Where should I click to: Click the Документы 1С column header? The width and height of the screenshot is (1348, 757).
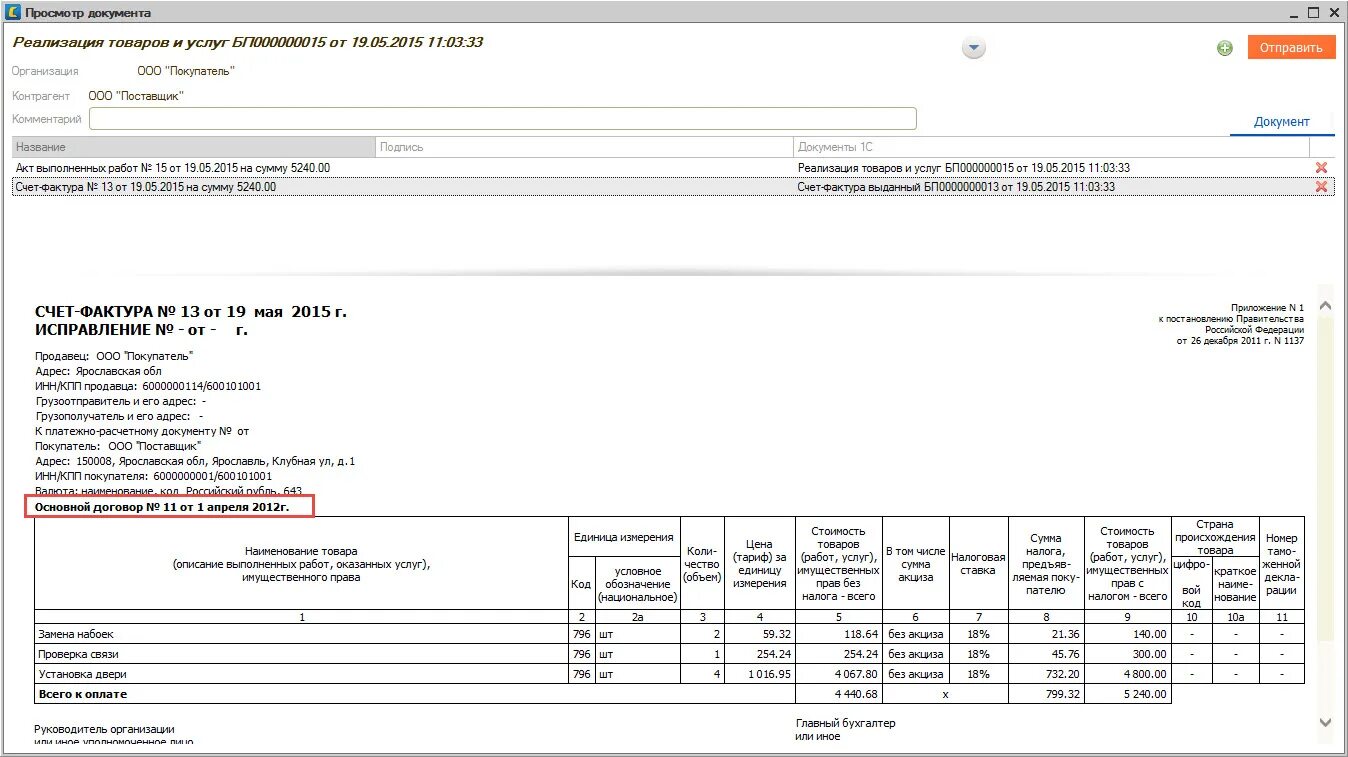click(1064, 147)
